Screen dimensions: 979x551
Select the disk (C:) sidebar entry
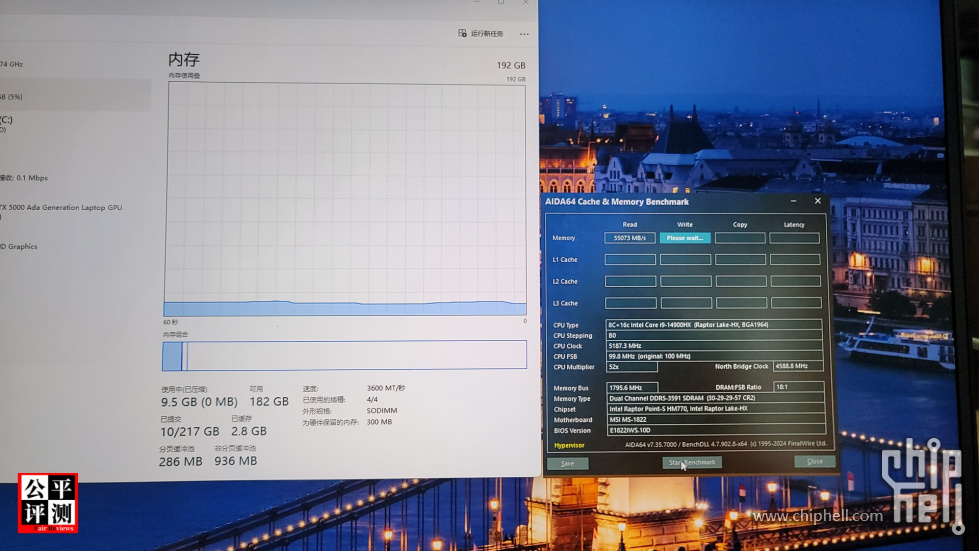pyautogui.click(x=6, y=123)
